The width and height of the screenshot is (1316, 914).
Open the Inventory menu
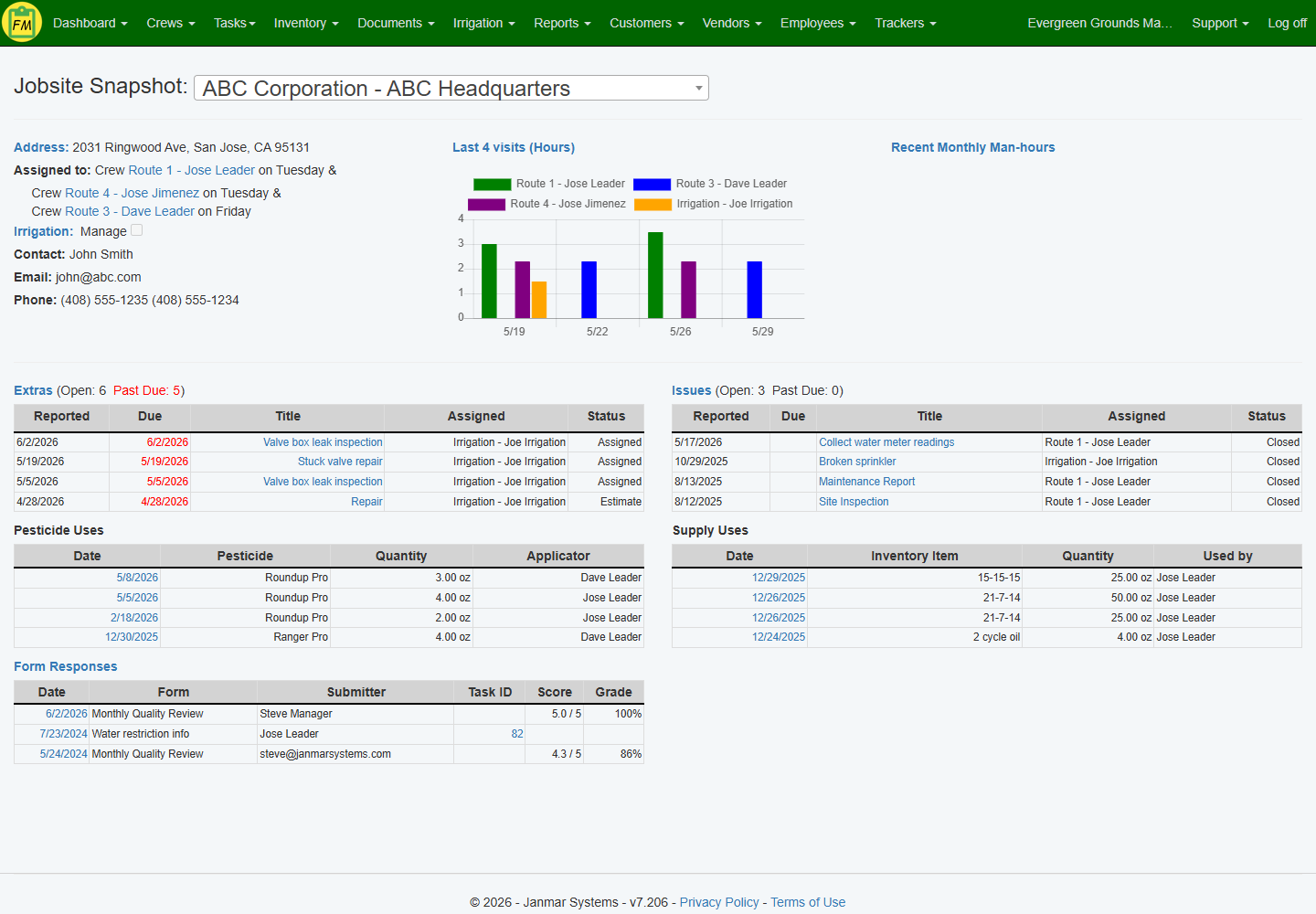(306, 23)
